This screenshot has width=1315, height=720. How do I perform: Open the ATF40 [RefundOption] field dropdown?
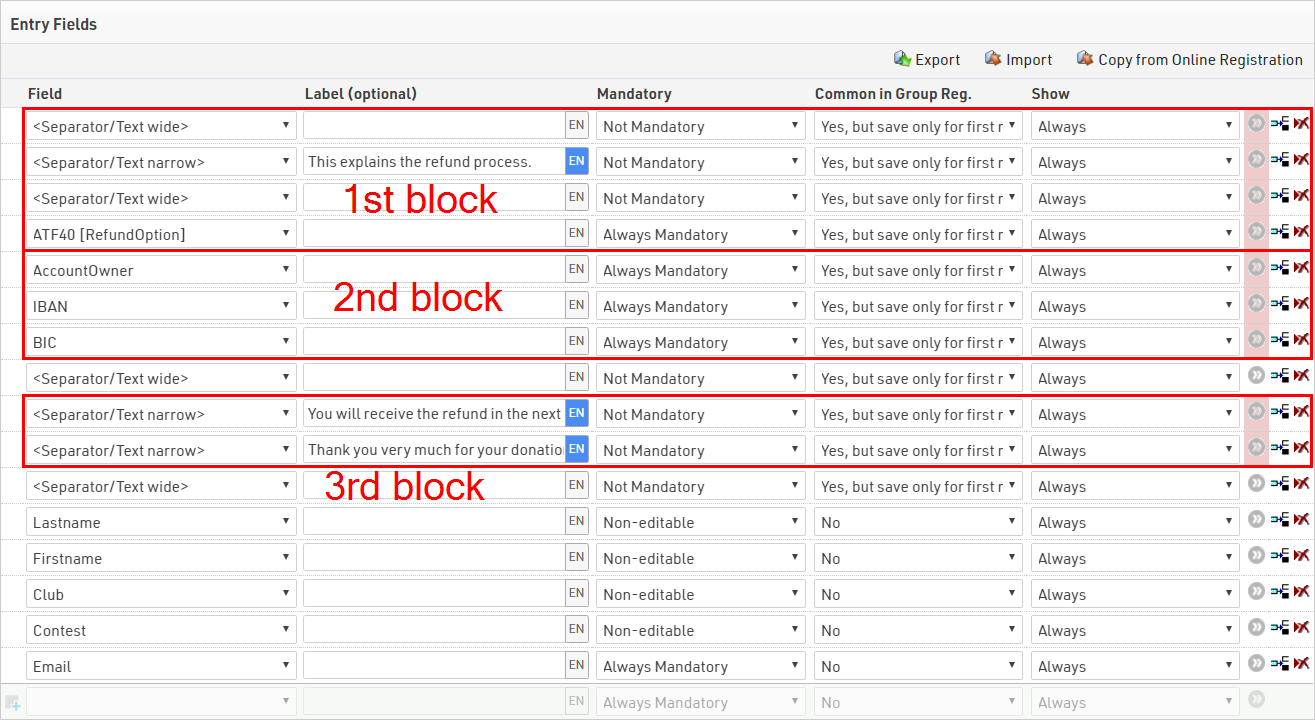161,234
